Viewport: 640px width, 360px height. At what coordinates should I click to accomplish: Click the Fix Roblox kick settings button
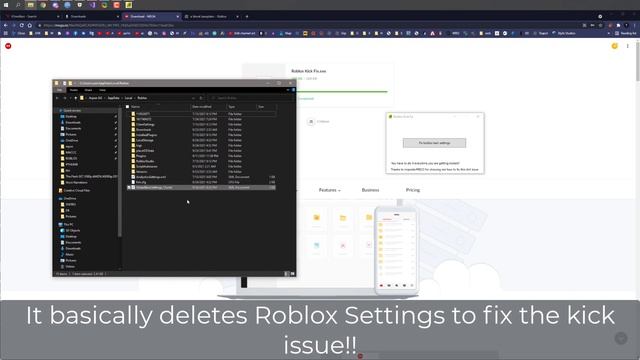coord(434,143)
